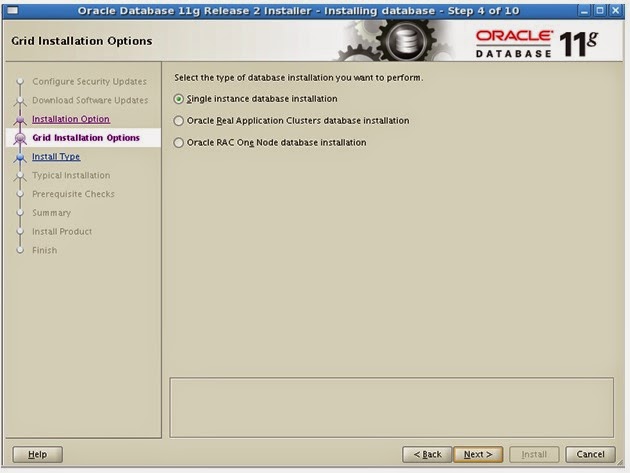The width and height of the screenshot is (630, 473).
Task: Close the installer window
Action: click(x=616, y=11)
